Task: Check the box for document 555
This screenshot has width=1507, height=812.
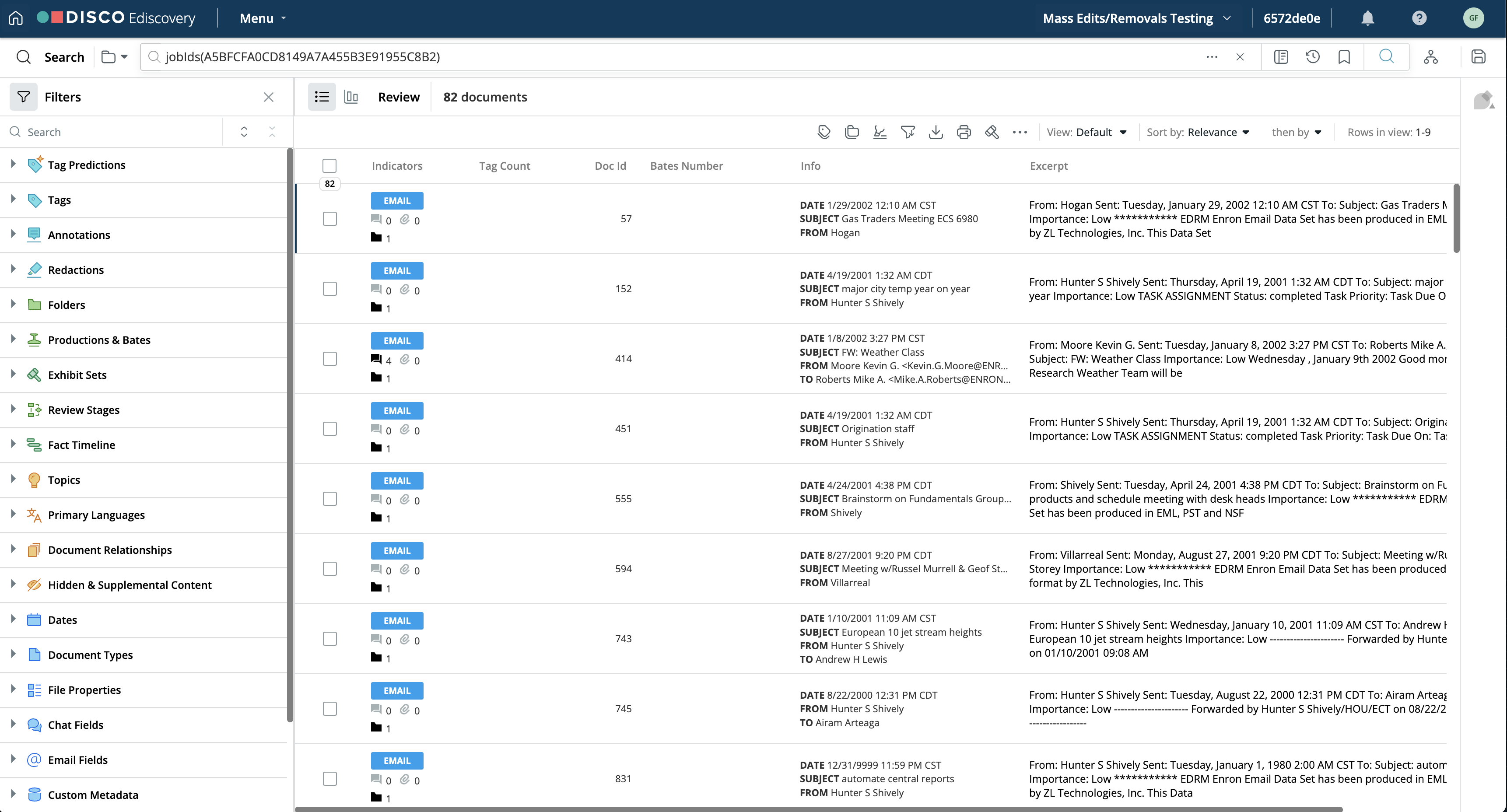Action: coord(330,498)
